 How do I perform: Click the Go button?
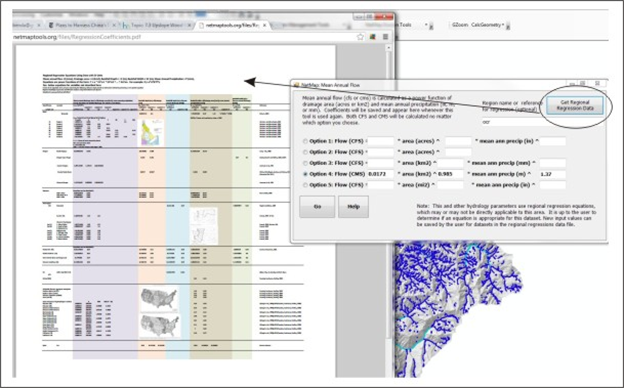click(317, 207)
